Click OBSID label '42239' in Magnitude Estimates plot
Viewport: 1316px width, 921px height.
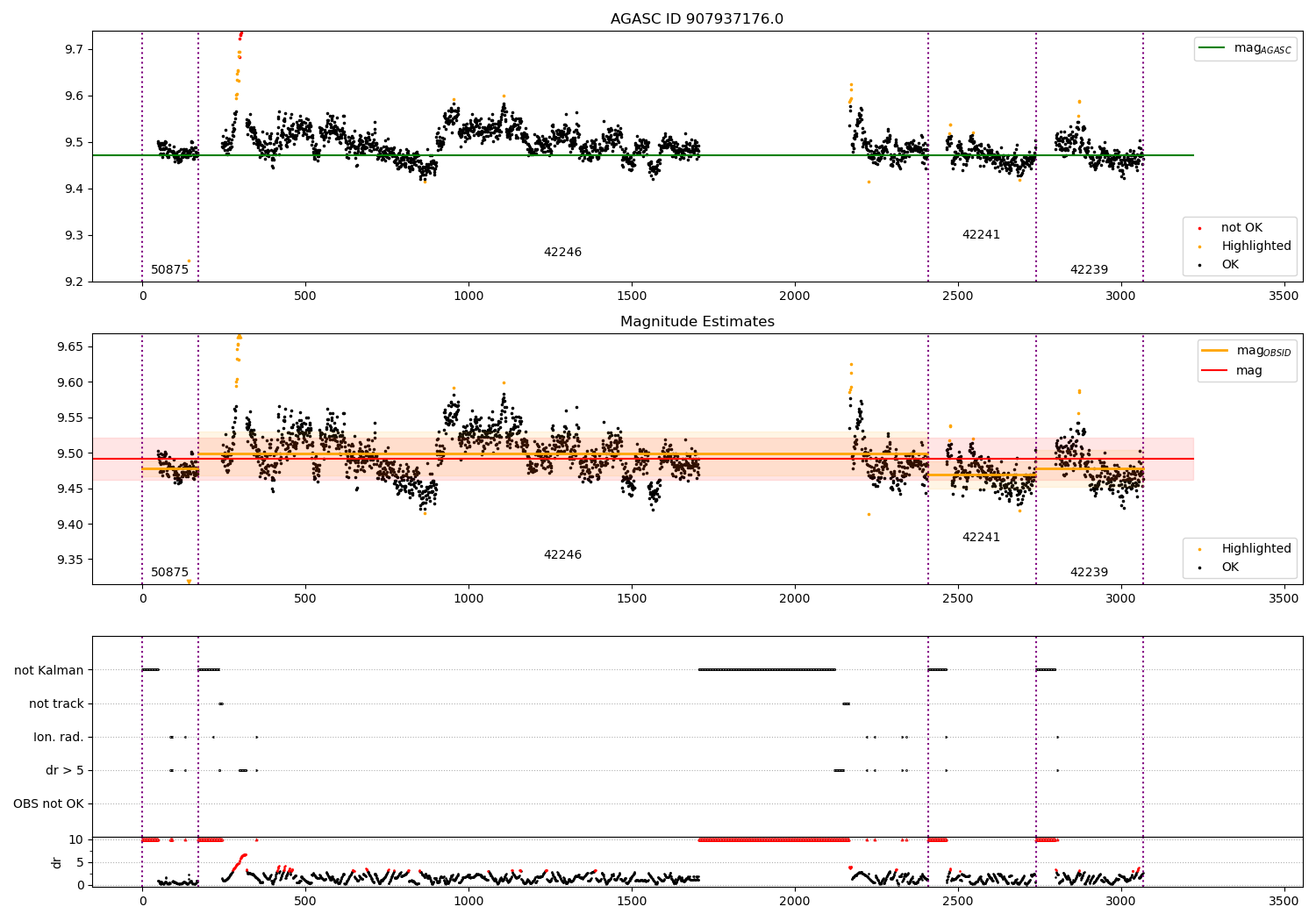pos(1089,573)
